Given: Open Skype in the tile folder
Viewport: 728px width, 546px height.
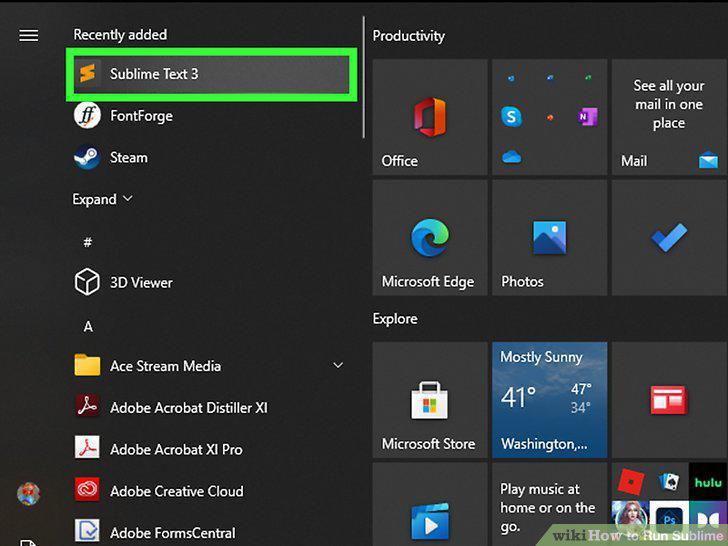Looking at the screenshot, I should click(x=511, y=116).
